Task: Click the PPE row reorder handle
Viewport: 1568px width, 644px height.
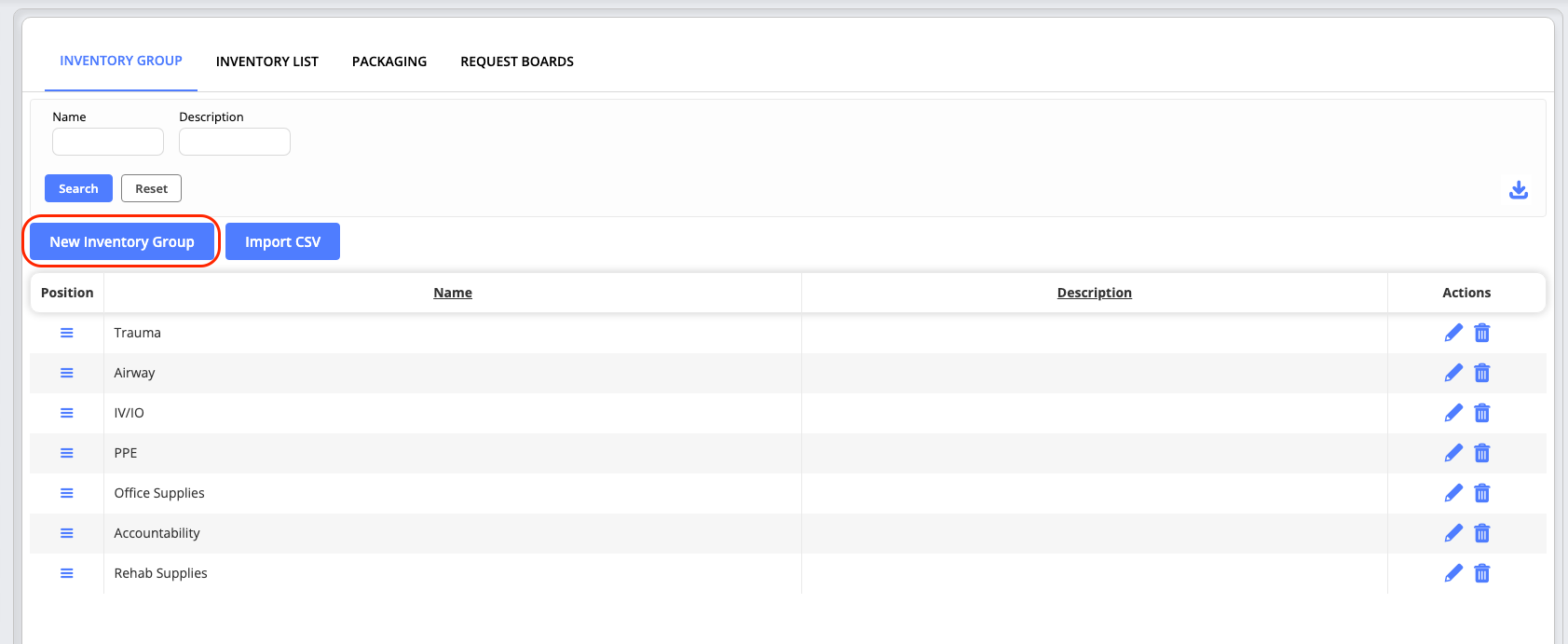Action: pos(67,453)
